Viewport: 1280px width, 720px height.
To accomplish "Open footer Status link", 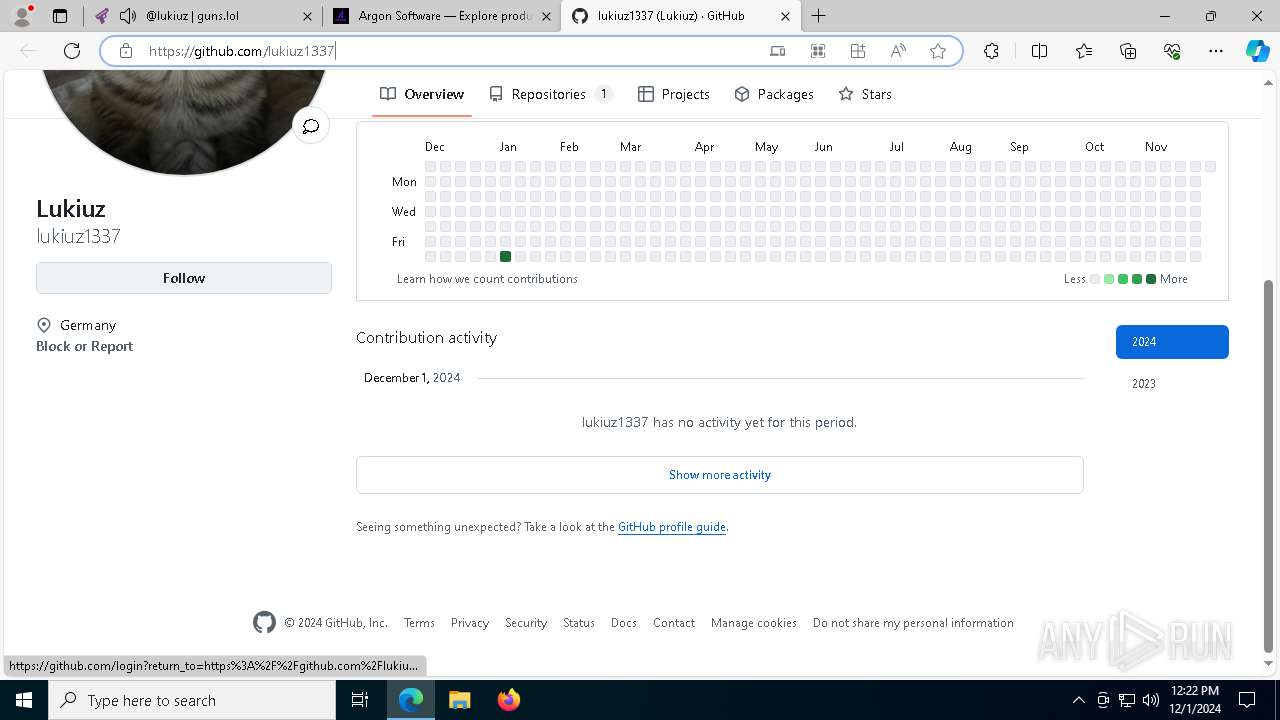I will (579, 623).
